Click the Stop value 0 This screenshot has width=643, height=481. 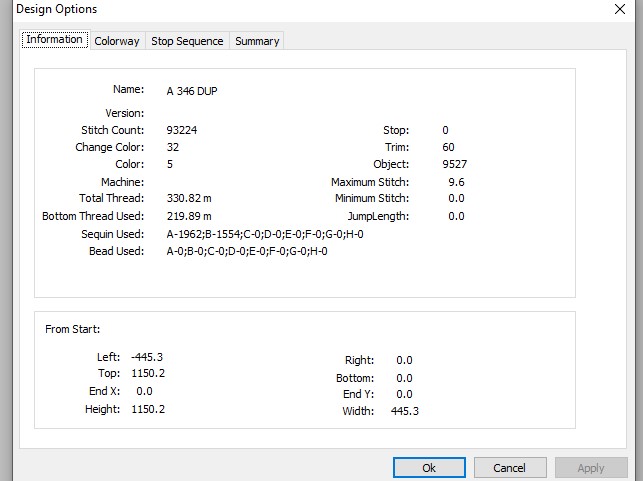tap(445, 130)
